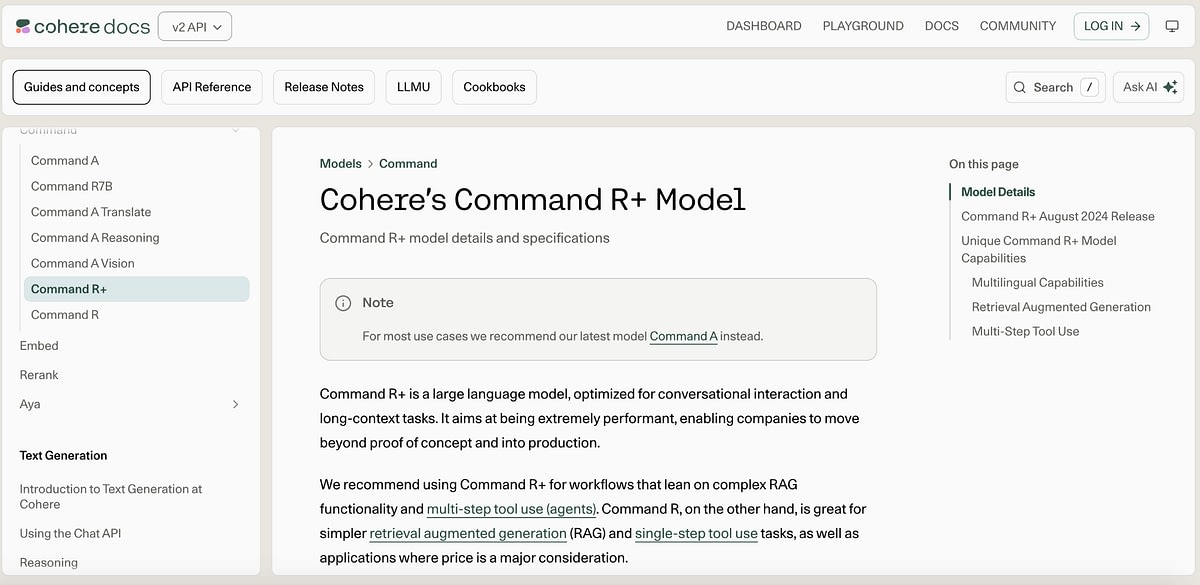Jump to Multilingual Capabilities section
1200x585 pixels.
point(1037,283)
